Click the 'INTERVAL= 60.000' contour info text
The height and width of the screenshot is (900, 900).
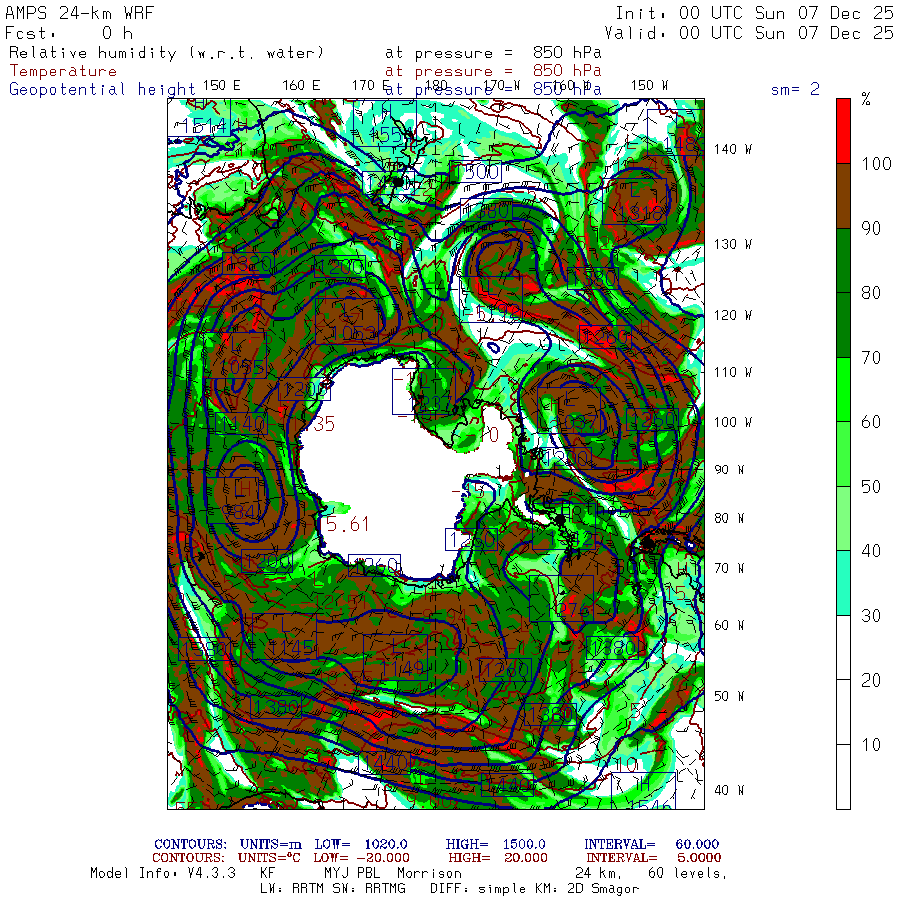(x=651, y=845)
